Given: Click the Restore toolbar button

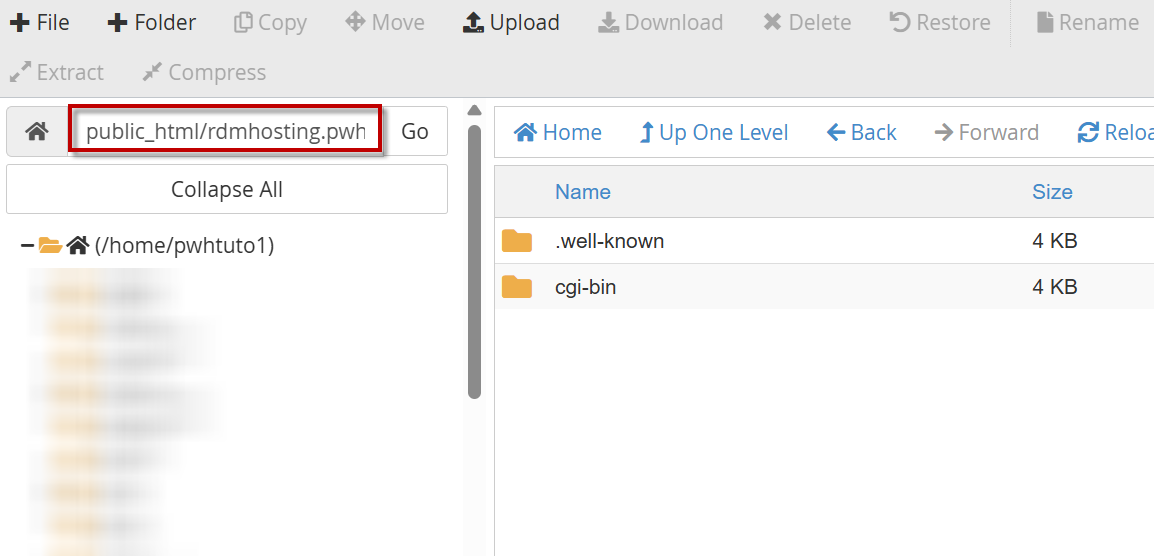Looking at the screenshot, I should [940, 22].
